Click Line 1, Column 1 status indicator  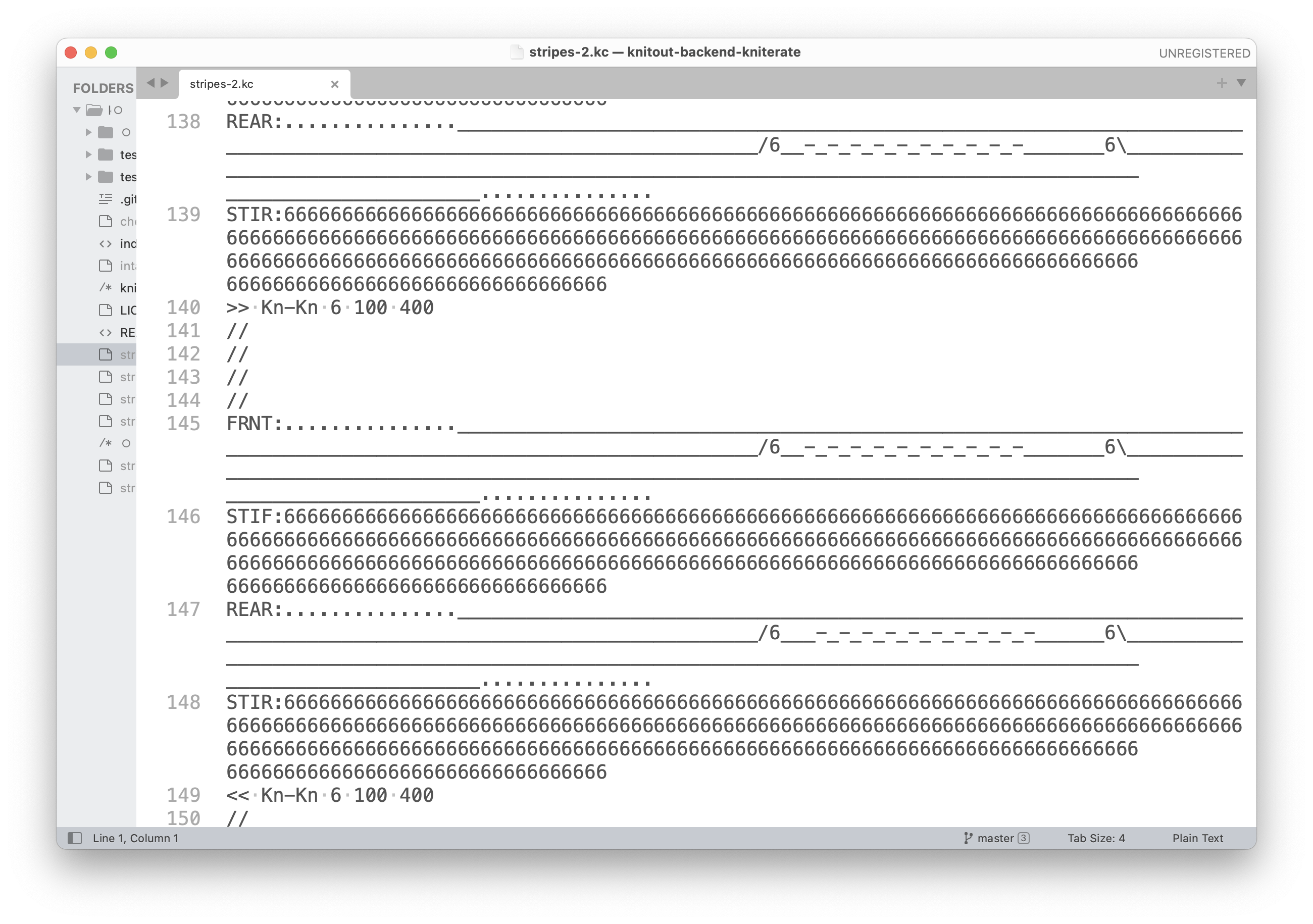pyautogui.click(x=135, y=838)
